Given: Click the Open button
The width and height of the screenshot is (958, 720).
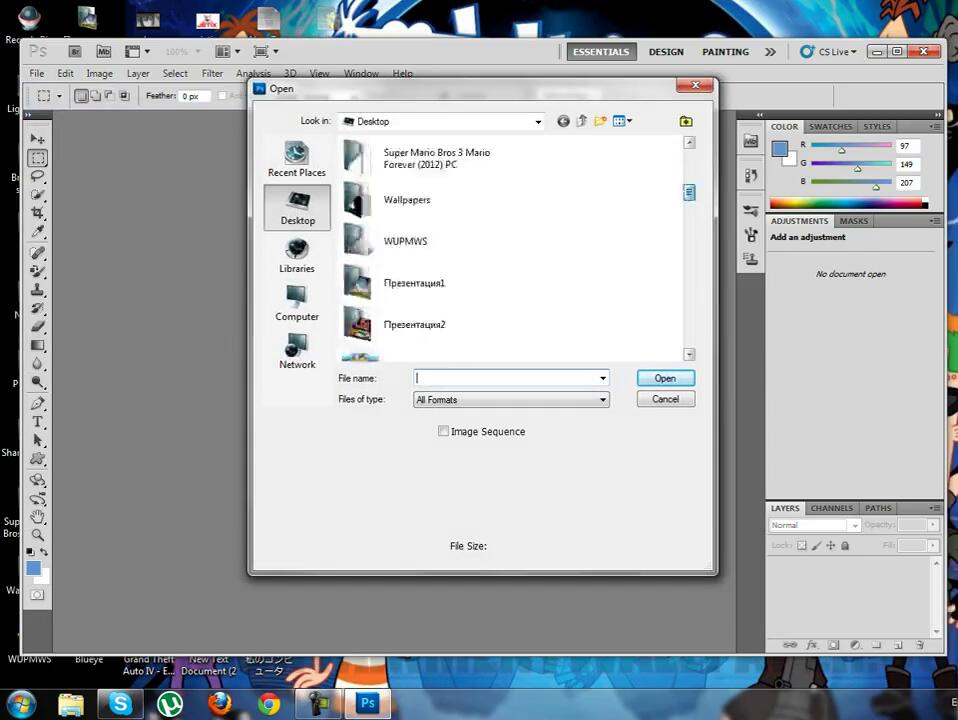Looking at the screenshot, I should 665,378.
